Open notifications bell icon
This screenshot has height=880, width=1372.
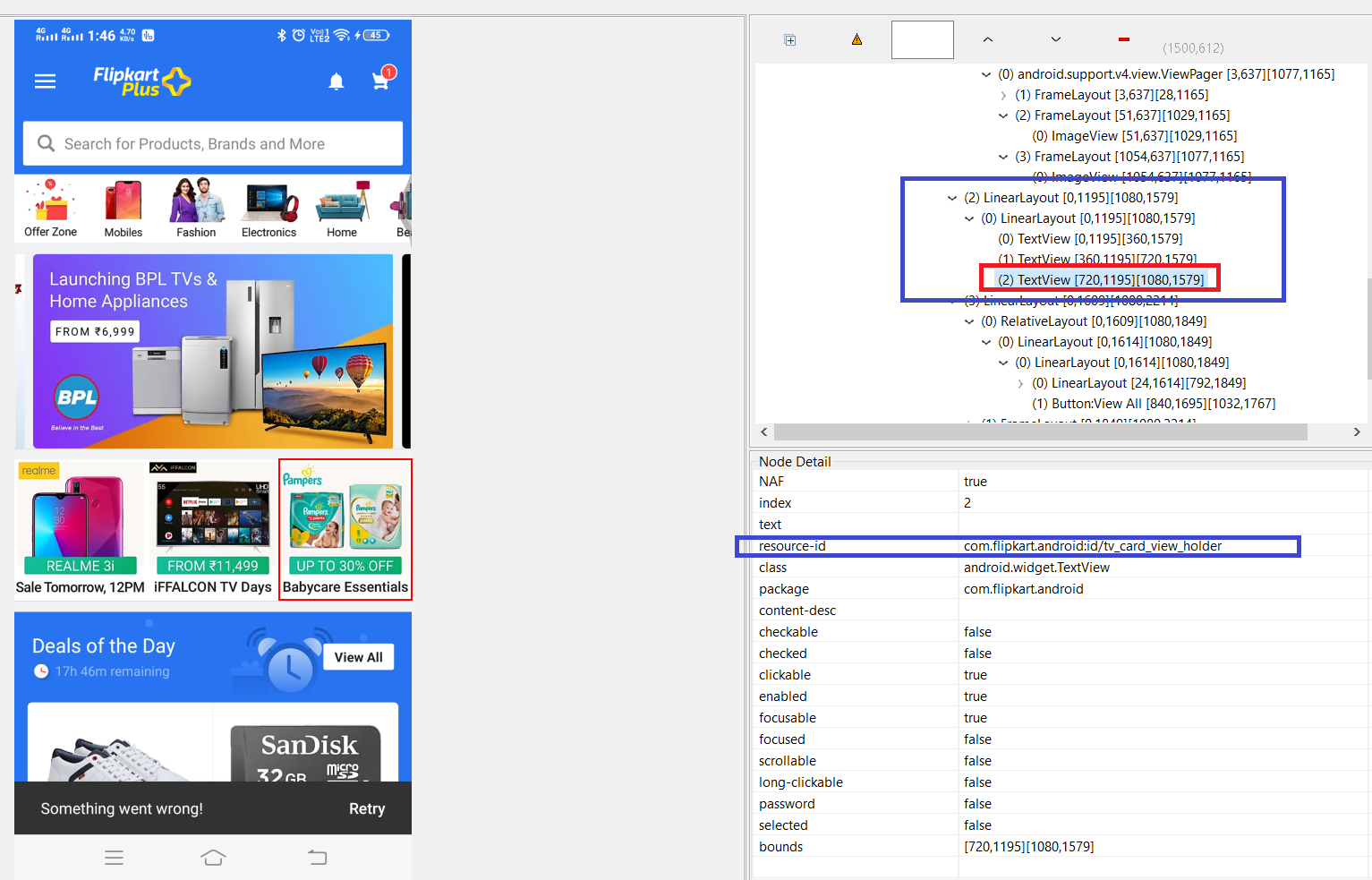pyautogui.click(x=337, y=81)
